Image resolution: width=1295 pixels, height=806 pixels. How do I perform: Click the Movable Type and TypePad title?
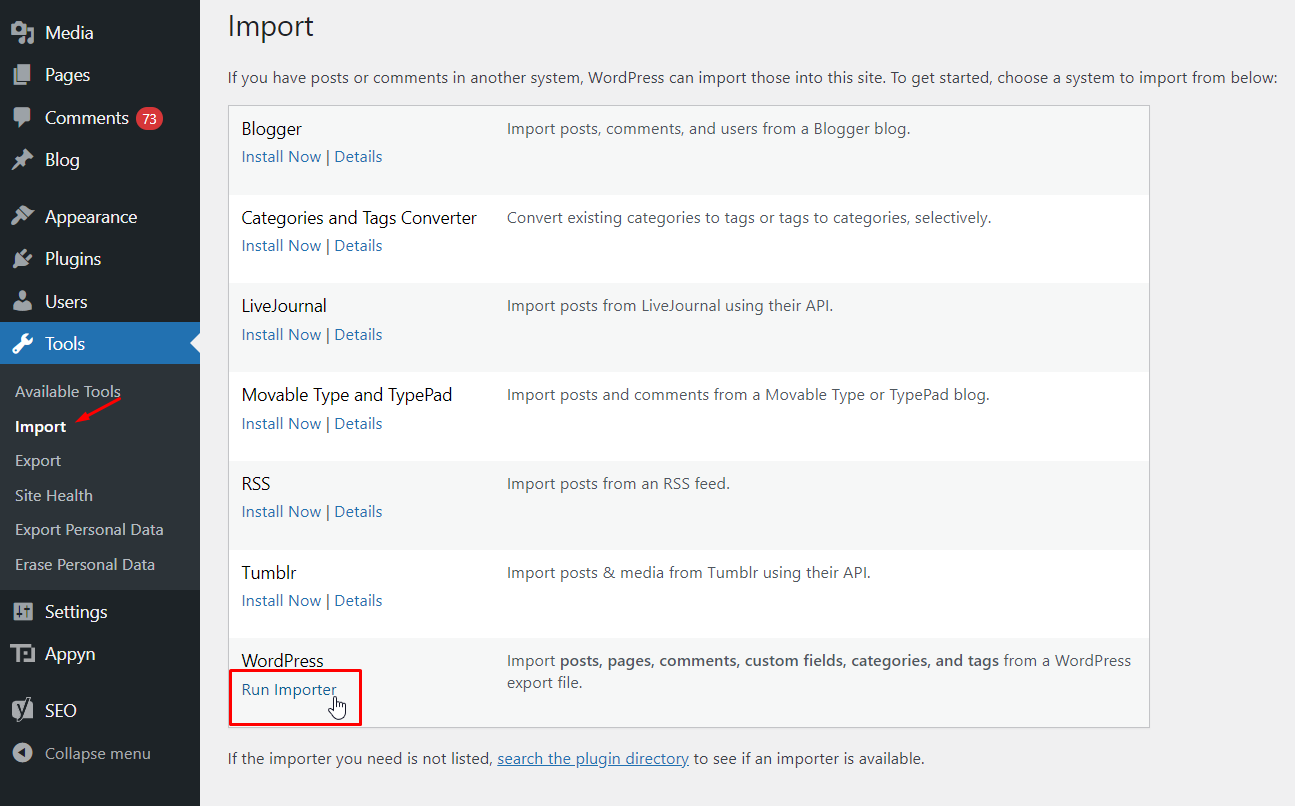point(347,395)
